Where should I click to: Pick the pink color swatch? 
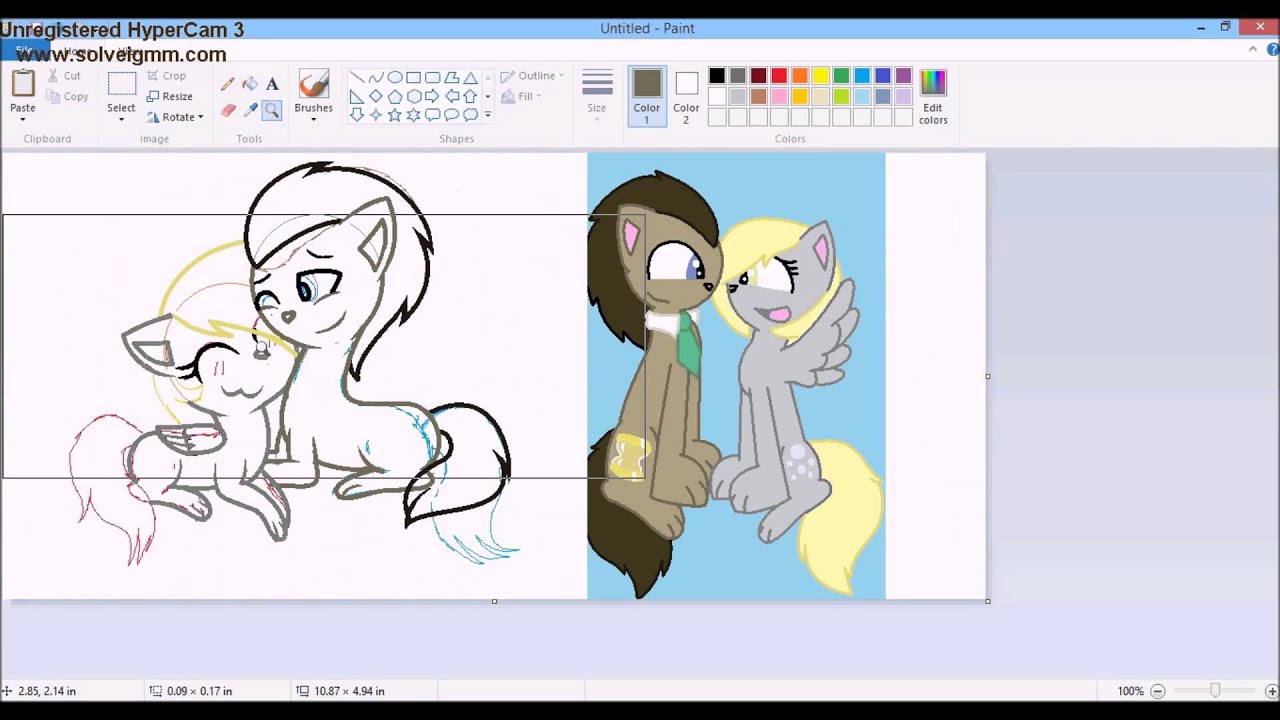pos(779,97)
